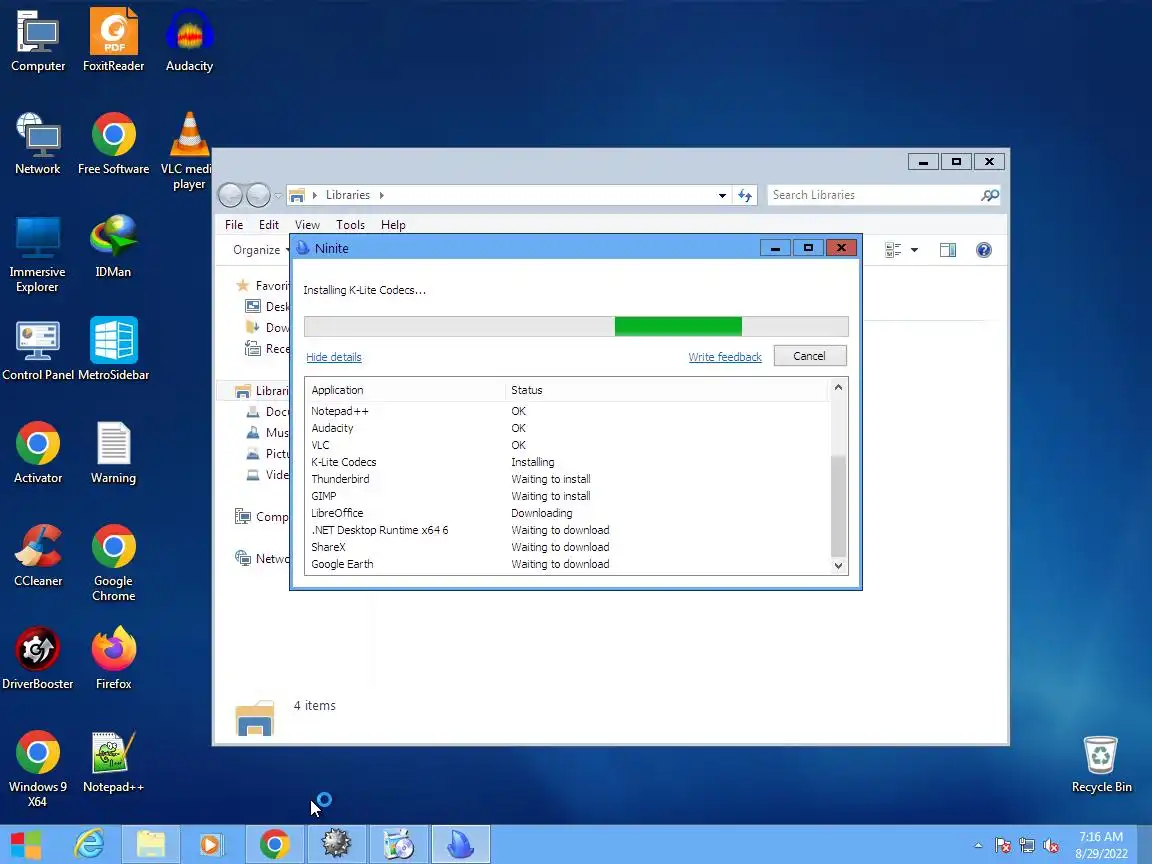Launch DriverBooster desktop icon

click(37, 658)
